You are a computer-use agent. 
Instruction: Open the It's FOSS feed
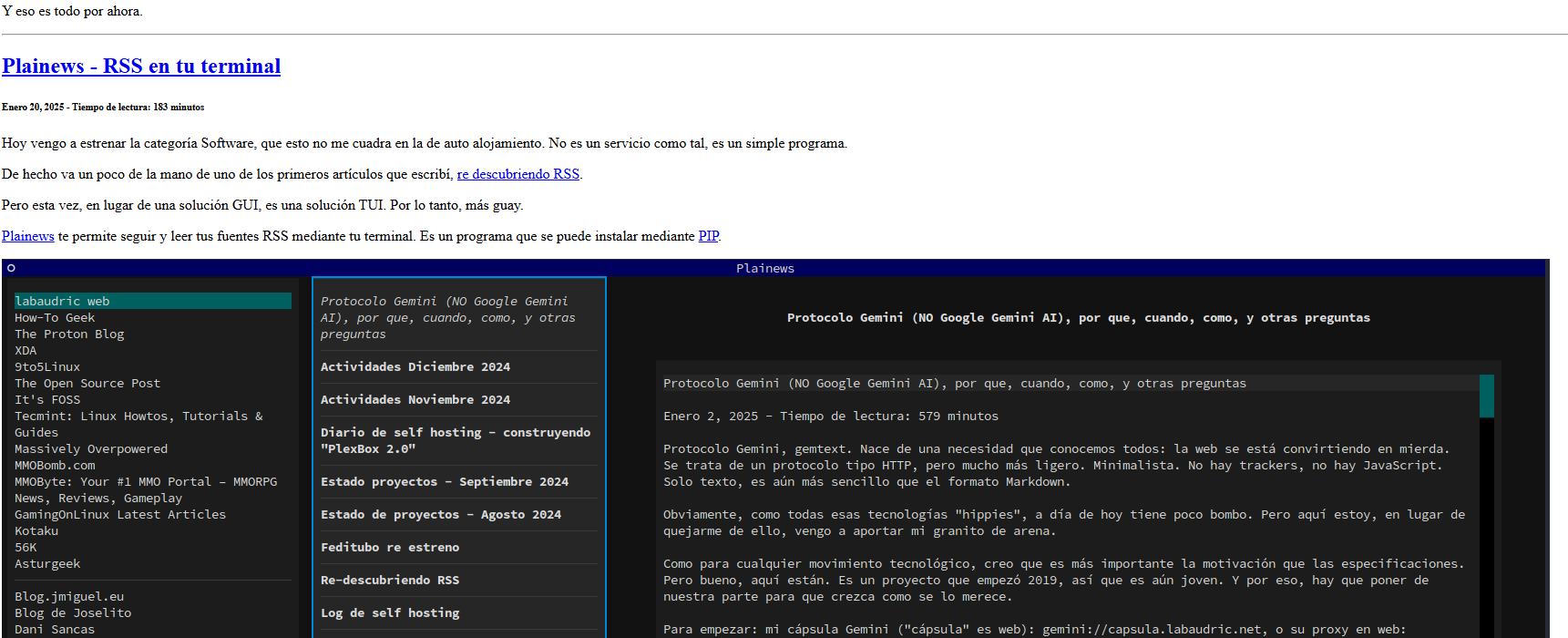[47, 400]
